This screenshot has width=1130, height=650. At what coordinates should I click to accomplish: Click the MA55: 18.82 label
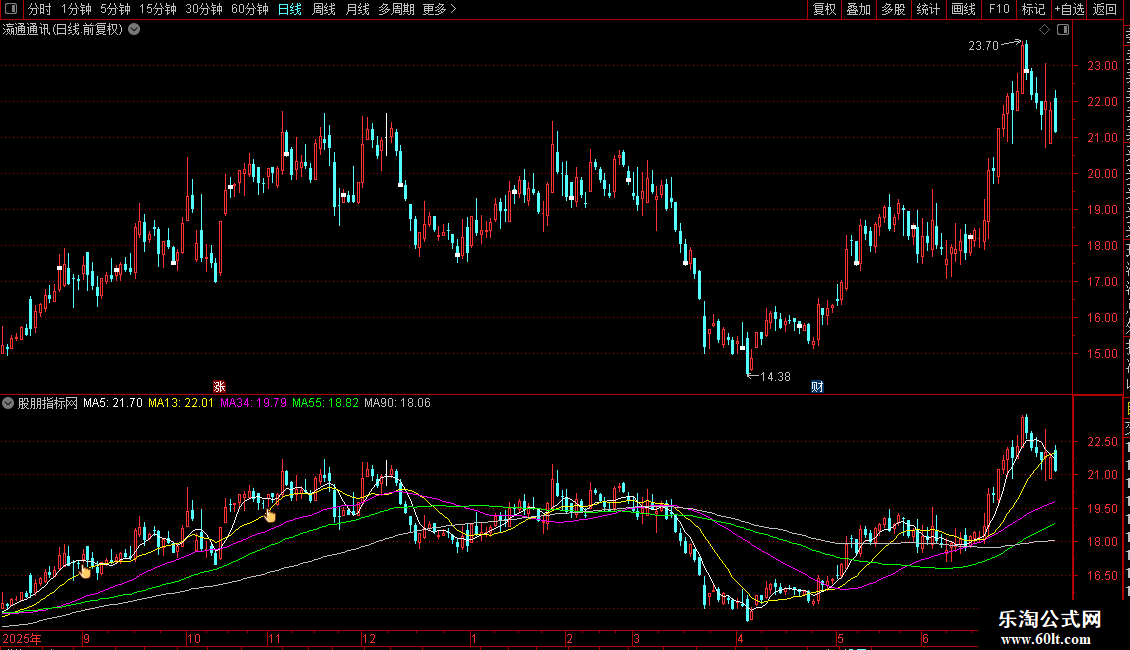tap(325, 403)
